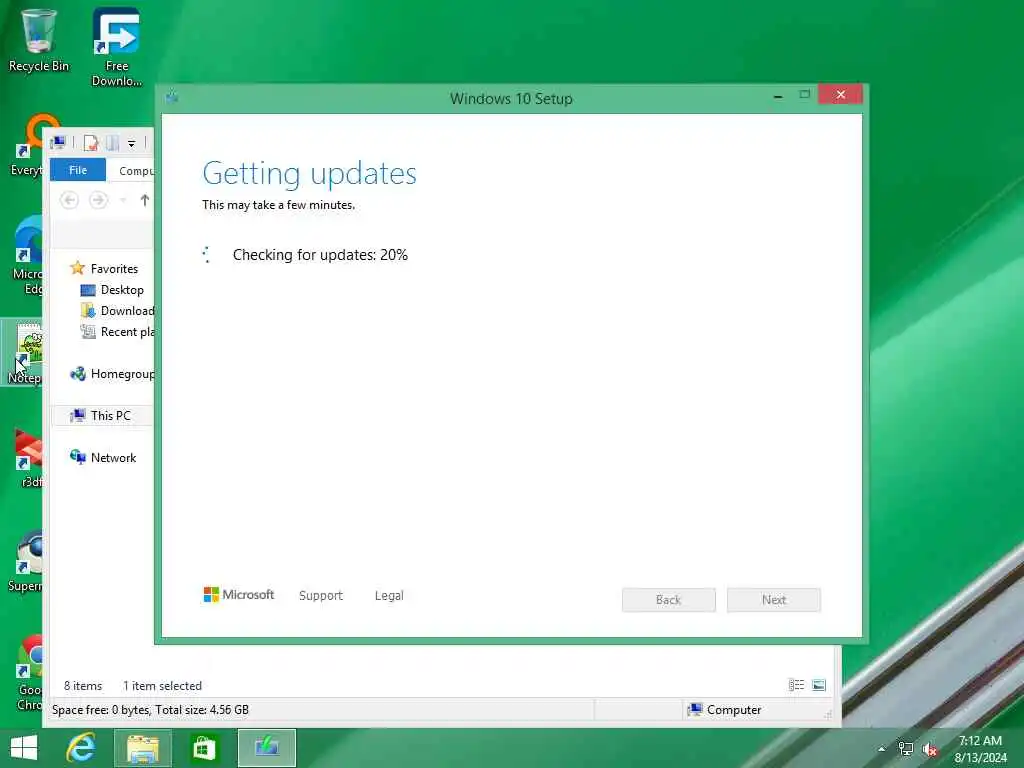This screenshot has width=1024, height=768.
Task: Select Windows 10 Setup taskbar icon
Action: (266, 748)
